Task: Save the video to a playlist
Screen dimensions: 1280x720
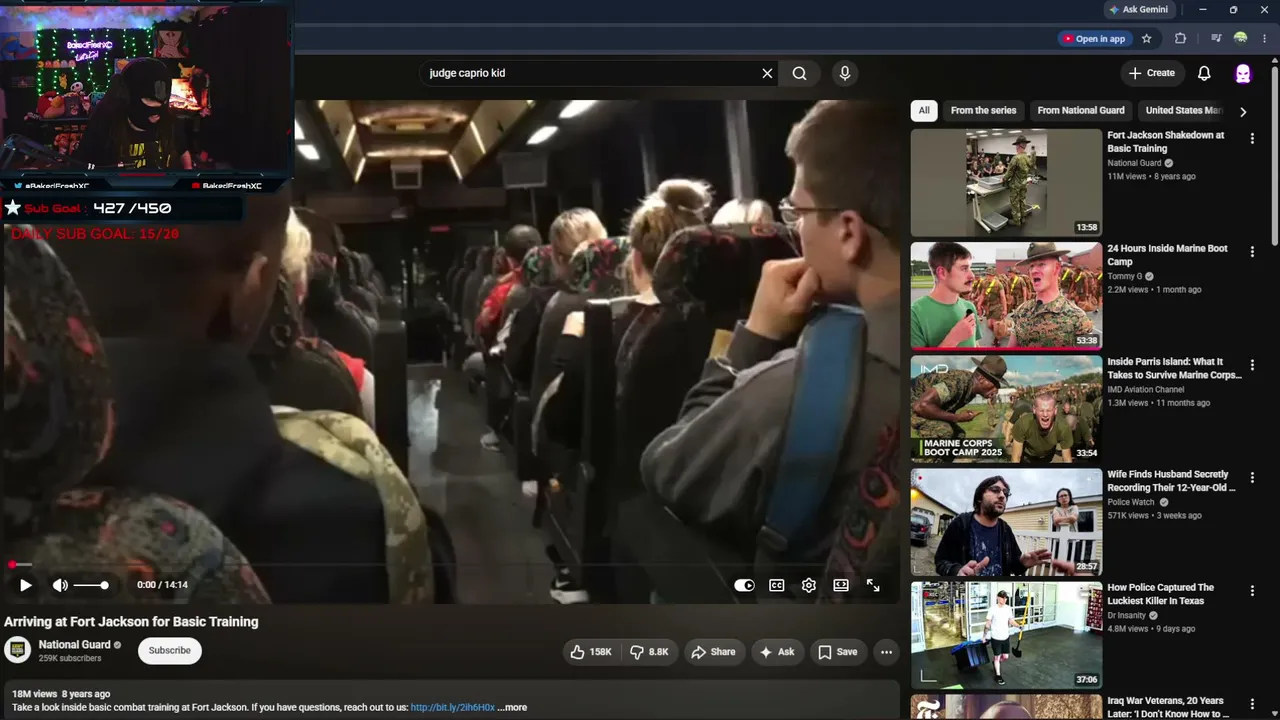Action: (x=838, y=652)
